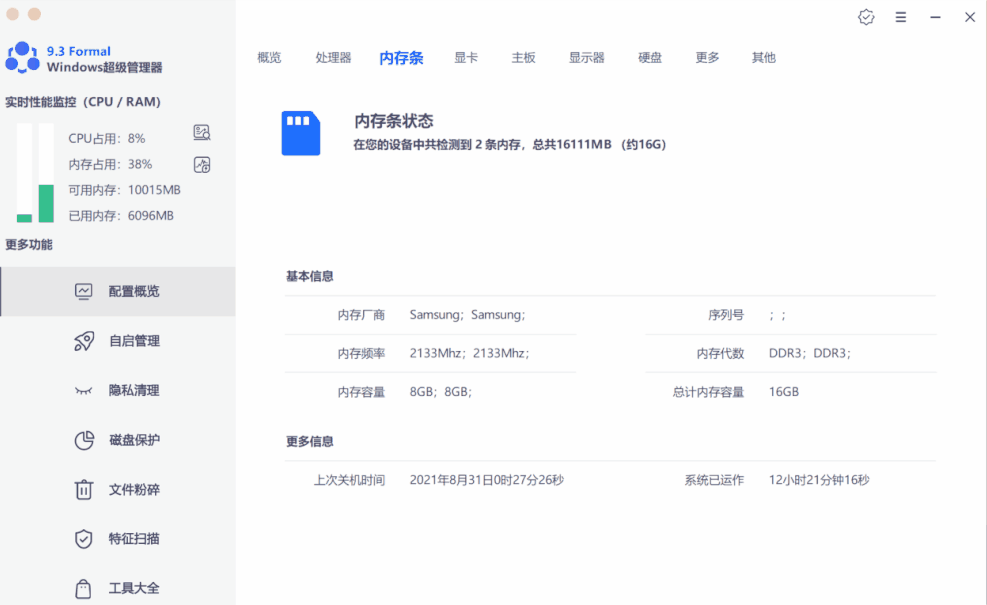Click the Windows超级管理器 title
The image size is (987, 605).
coord(104,67)
